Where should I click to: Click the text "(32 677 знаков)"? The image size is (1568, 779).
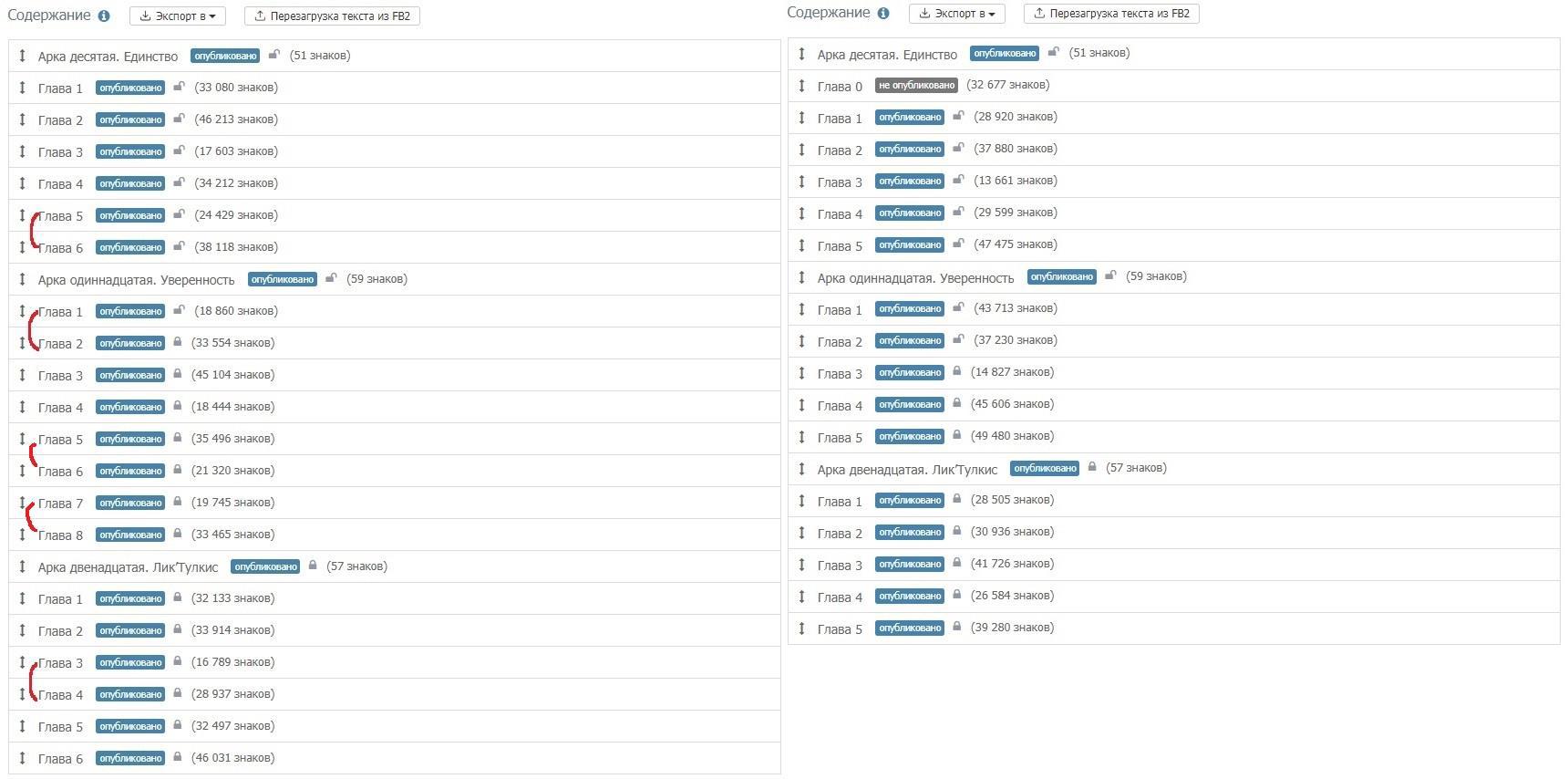1007,85
